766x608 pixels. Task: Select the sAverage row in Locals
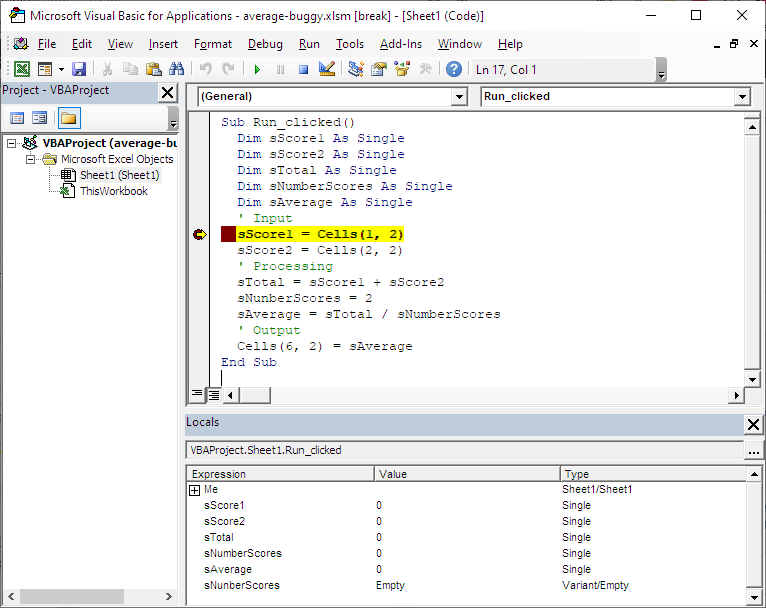point(467,569)
